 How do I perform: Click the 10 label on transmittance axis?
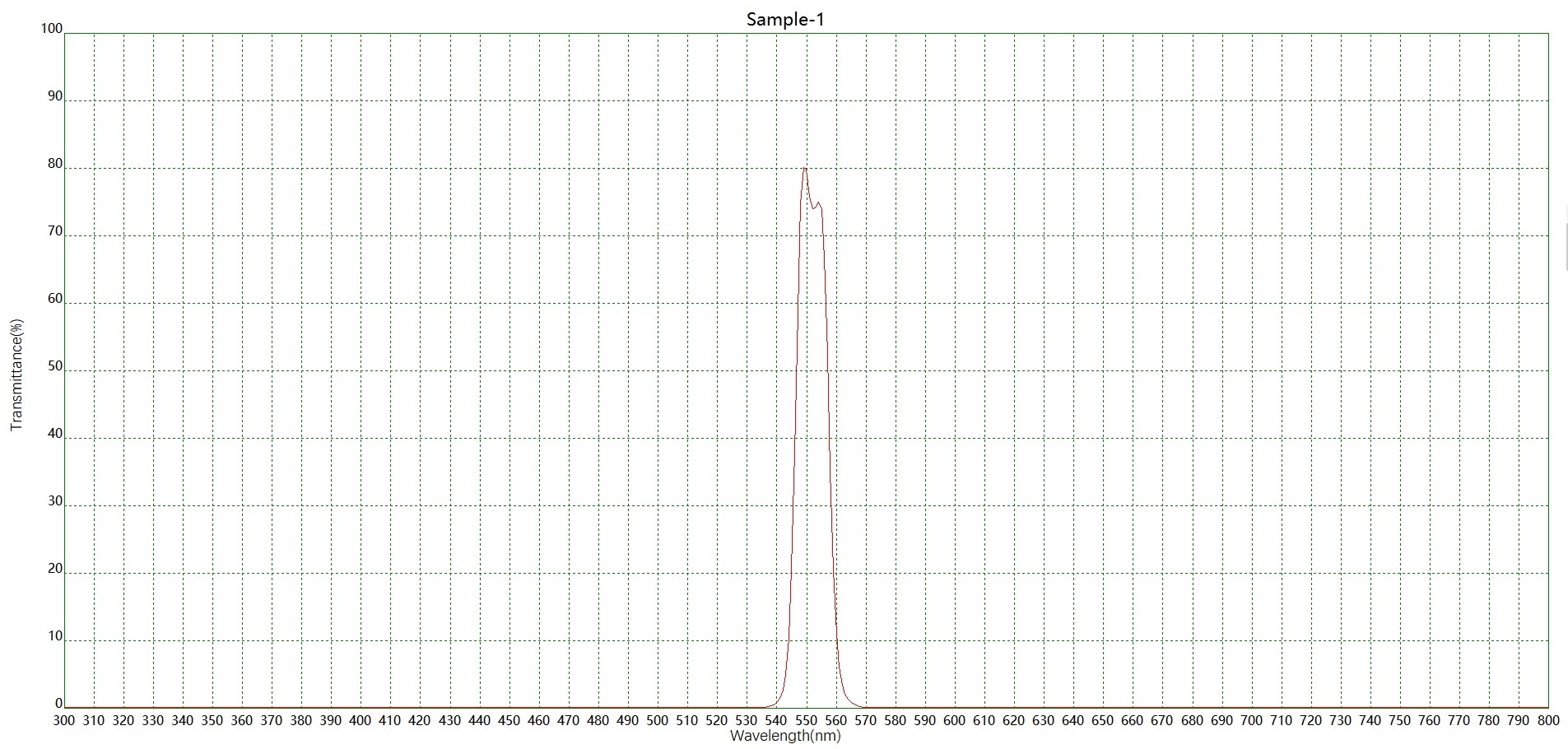click(x=54, y=636)
